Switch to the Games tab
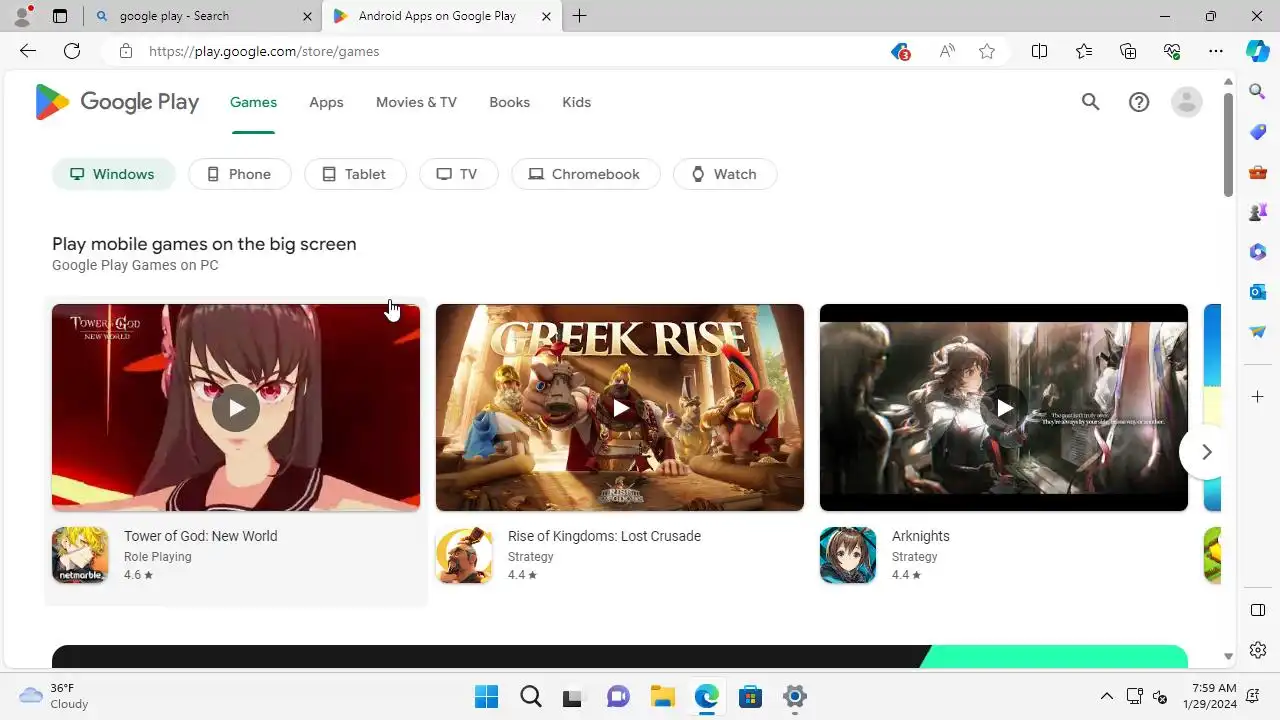Screen dimensions: 1280x720 pyautogui.click(x=253, y=102)
